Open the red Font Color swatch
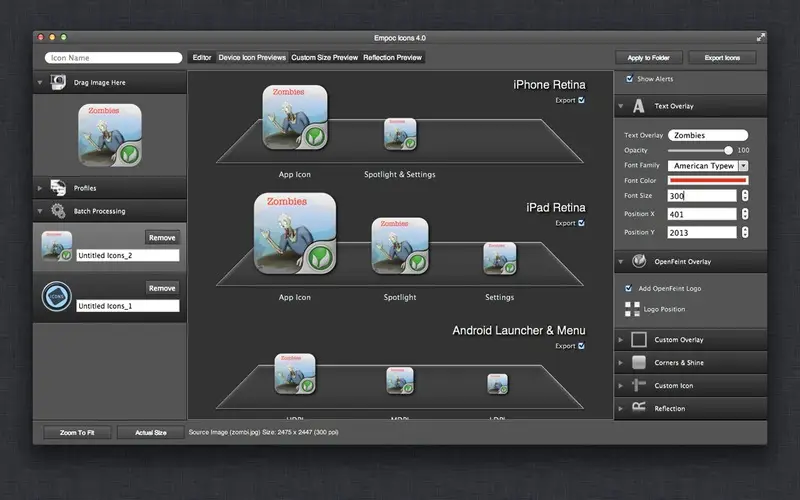Viewport: 800px width, 500px height. click(708, 180)
